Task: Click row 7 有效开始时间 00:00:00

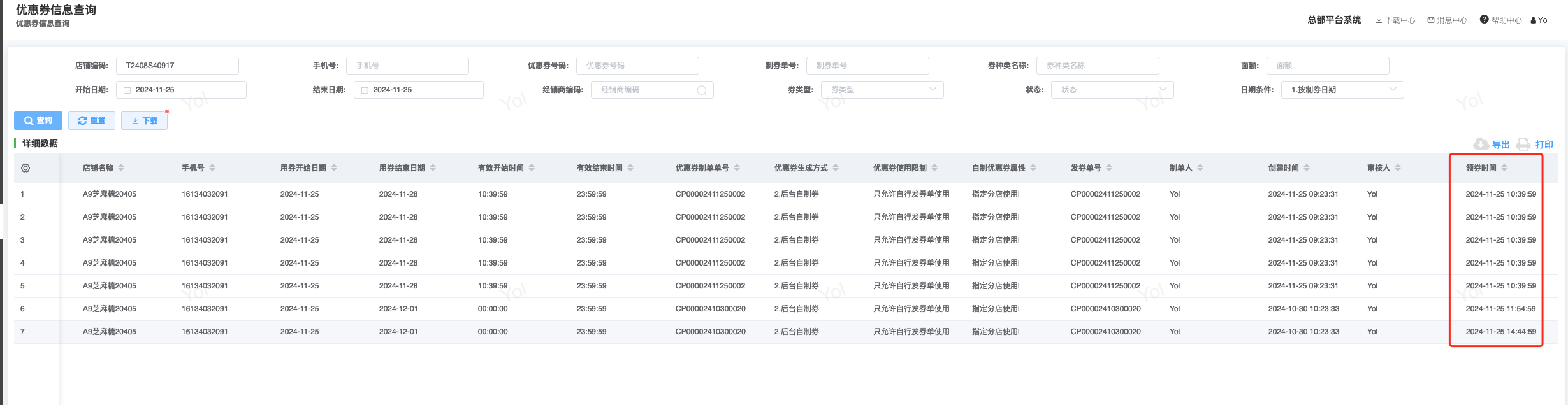Action: pyautogui.click(x=493, y=332)
